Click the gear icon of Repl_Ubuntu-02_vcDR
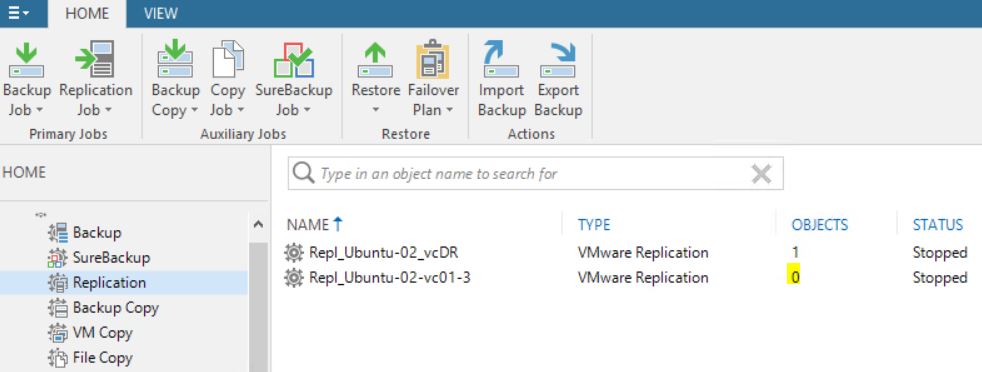This screenshot has width=982, height=372. pos(294,252)
